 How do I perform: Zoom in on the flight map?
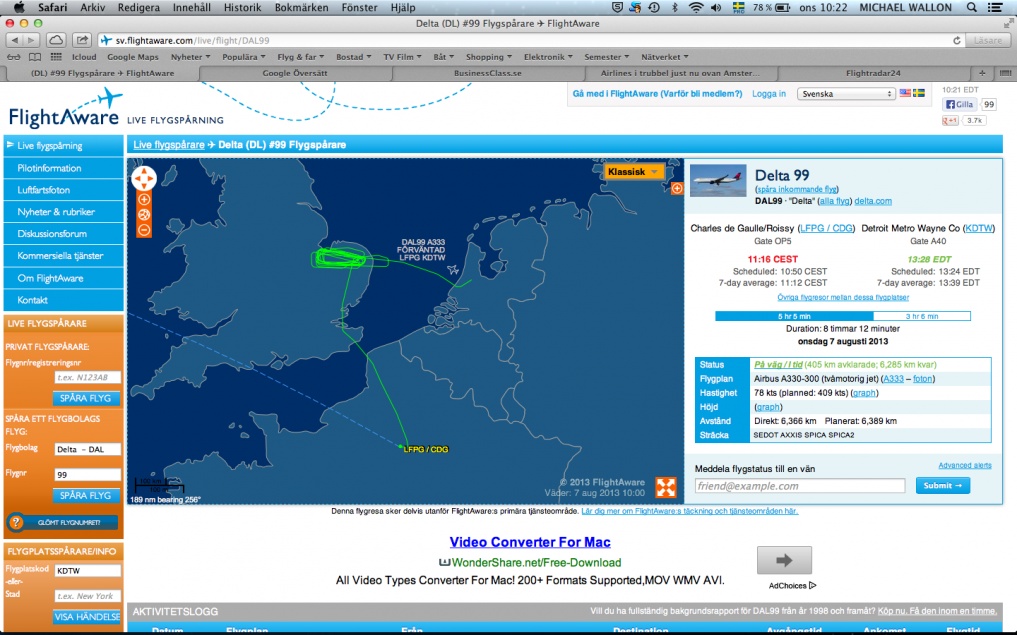tap(144, 200)
